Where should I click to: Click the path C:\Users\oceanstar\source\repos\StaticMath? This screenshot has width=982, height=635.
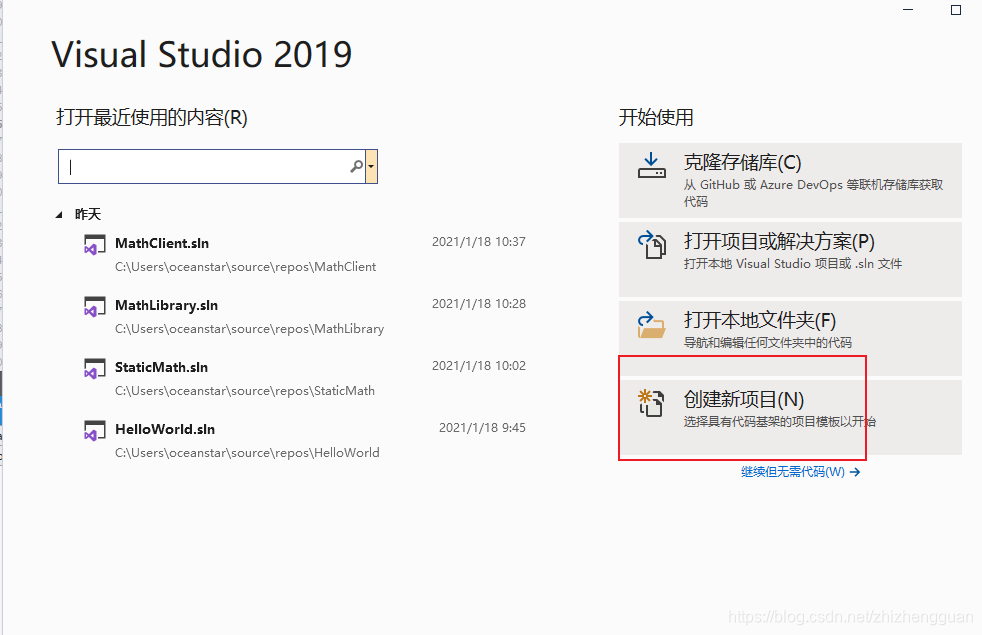coord(245,391)
